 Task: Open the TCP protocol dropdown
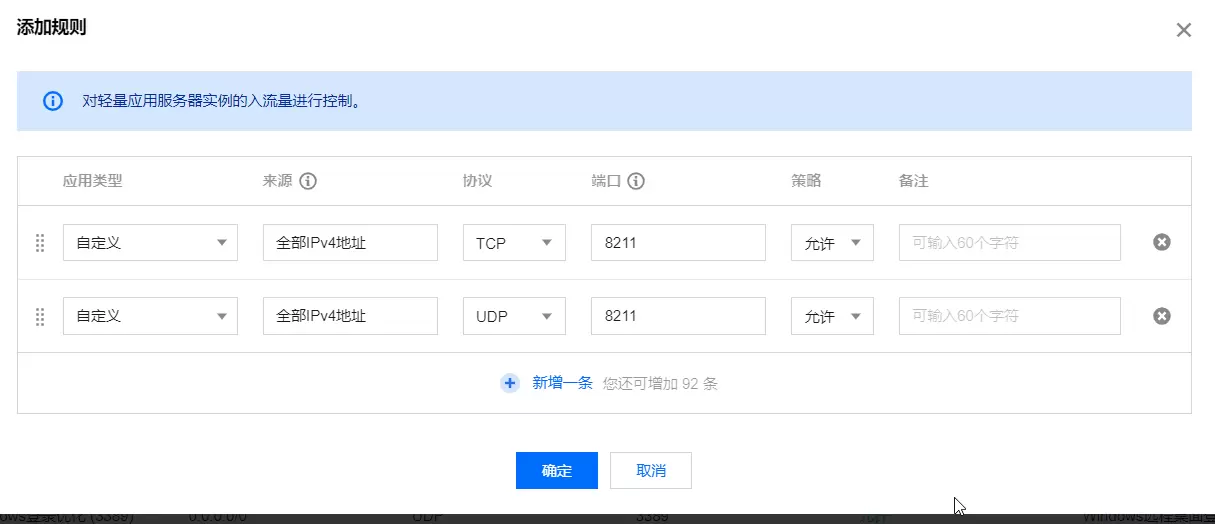coord(514,243)
